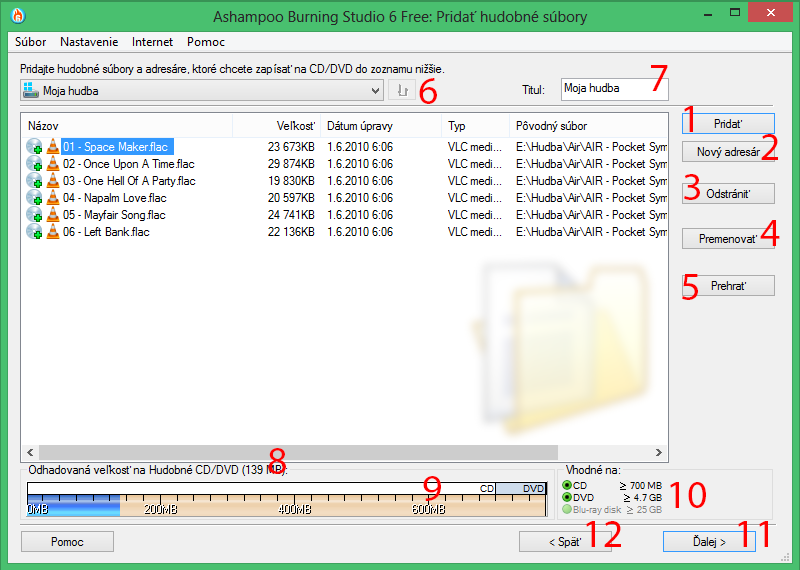Open the Nastavenie menu
This screenshot has width=800, height=570.
tap(89, 42)
